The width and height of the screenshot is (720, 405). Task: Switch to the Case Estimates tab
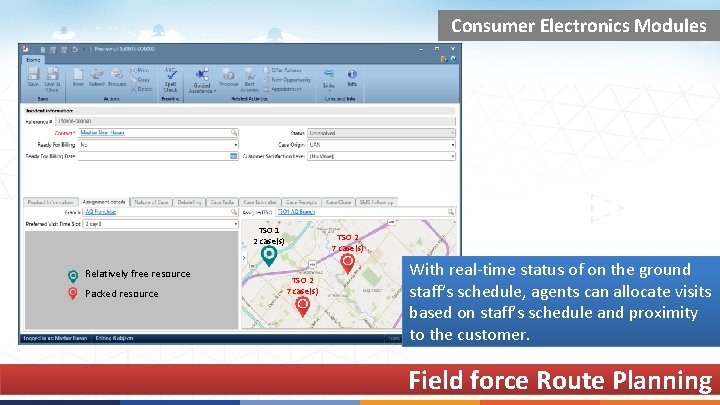point(260,202)
